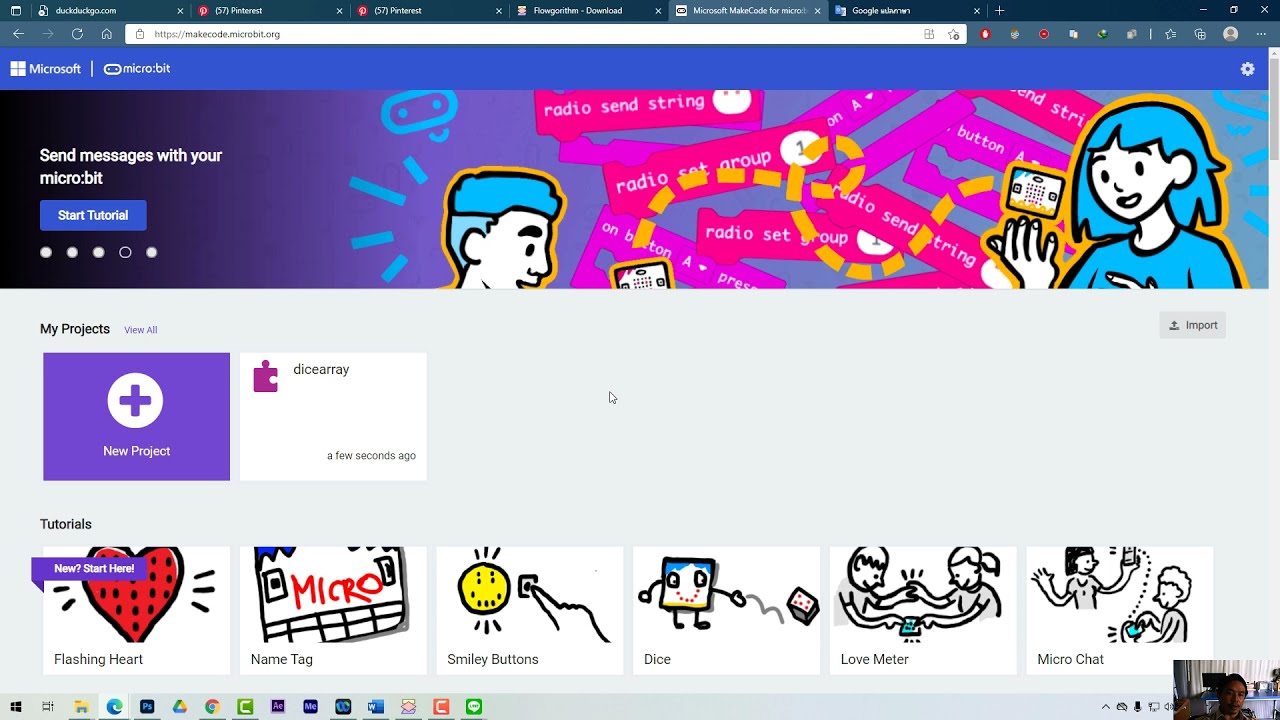
Task: Click the Microsoft logo in the header
Action: pyautogui.click(x=46, y=69)
